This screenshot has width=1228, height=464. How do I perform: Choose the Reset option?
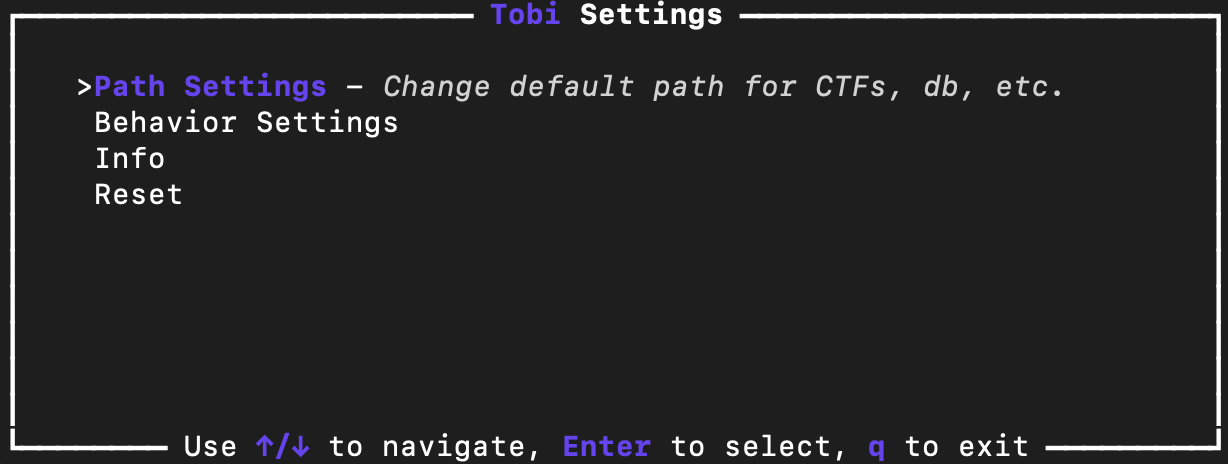point(139,194)
